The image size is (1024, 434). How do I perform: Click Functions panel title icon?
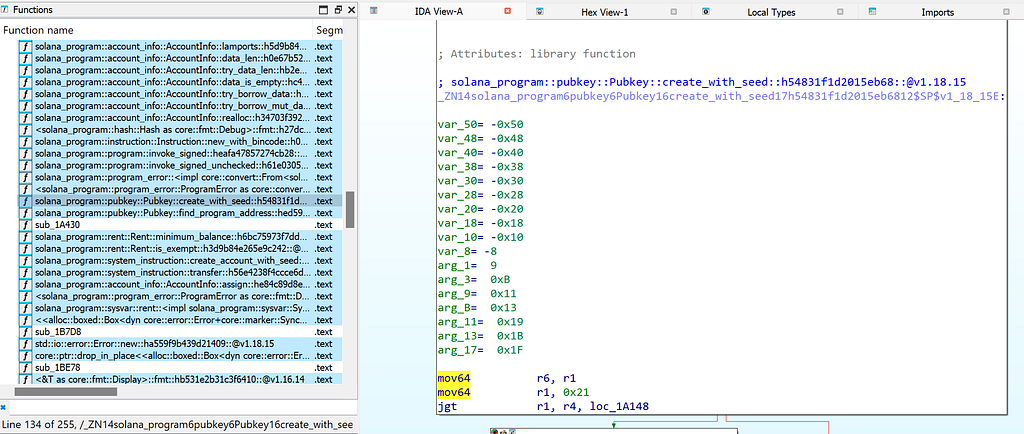click(6, 10)
